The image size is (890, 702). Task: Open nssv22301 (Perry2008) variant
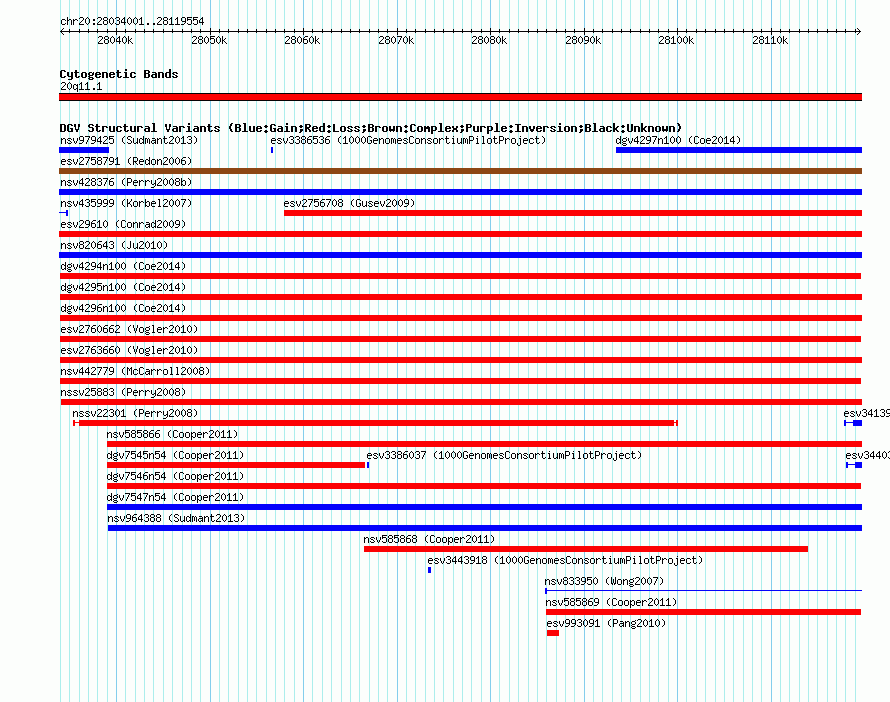[x=135, y=413]
